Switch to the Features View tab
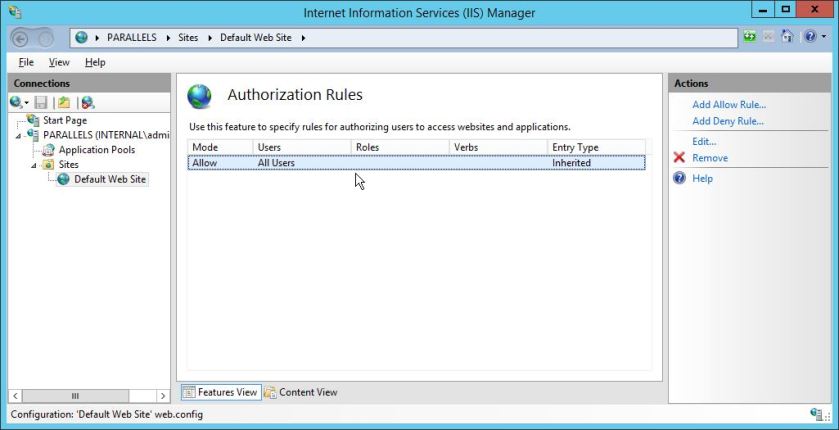 click(221, 392)
